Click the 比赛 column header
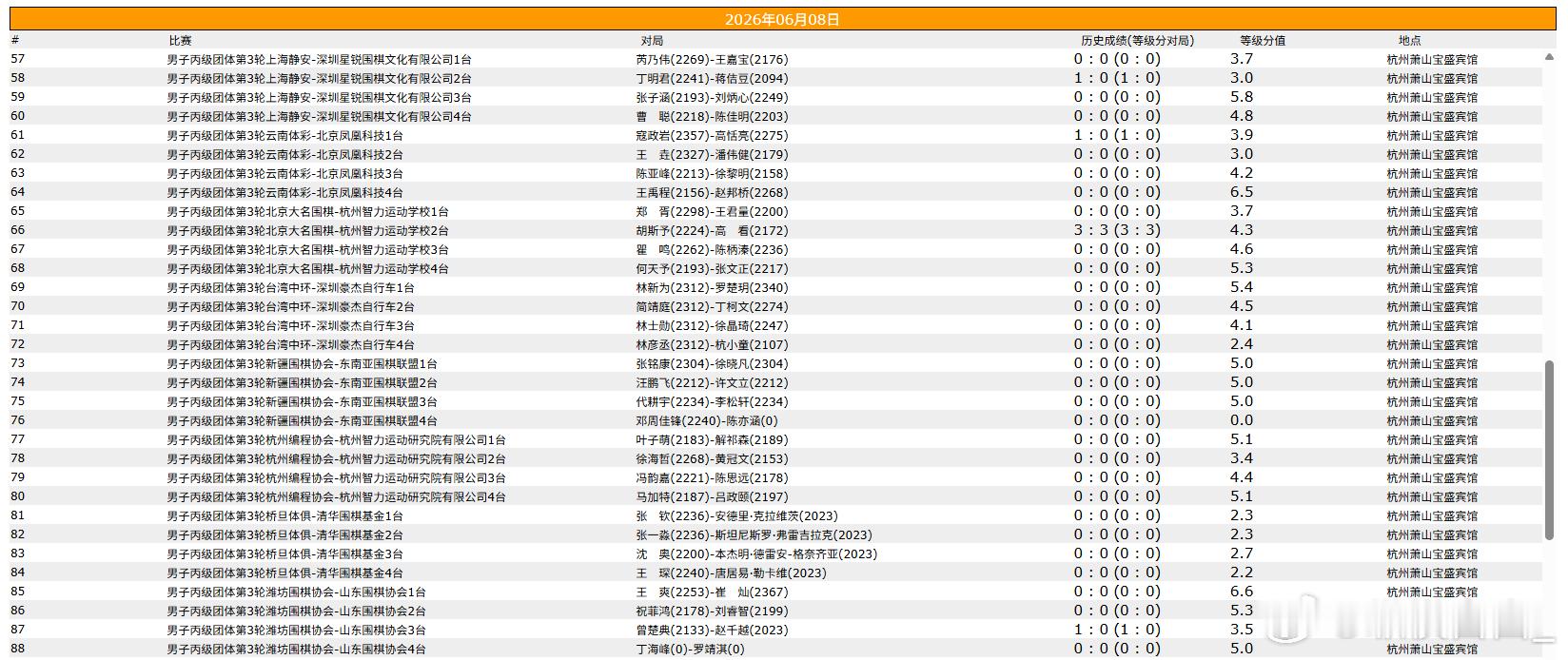The width and height of the screenshot is (1568, 660). coord(181,40)
